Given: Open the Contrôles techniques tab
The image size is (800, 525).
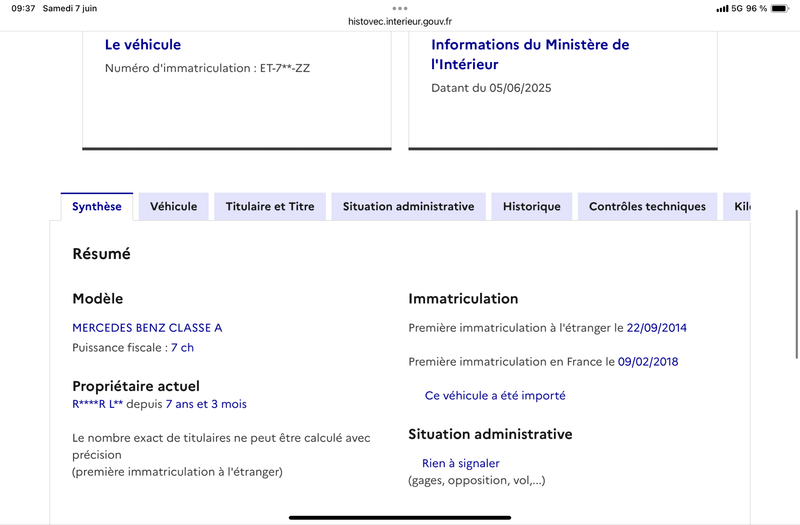Looking at the screenshot, I should (647, 207).
